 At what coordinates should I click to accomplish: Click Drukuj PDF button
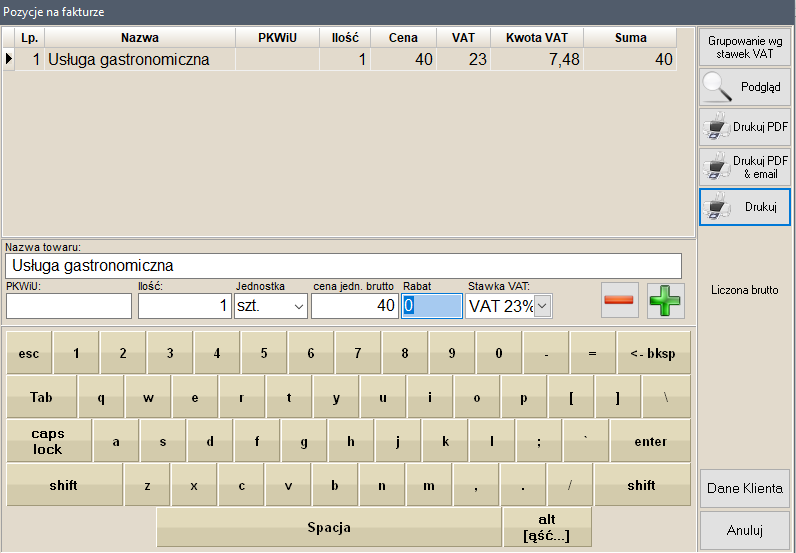point(745,127)
